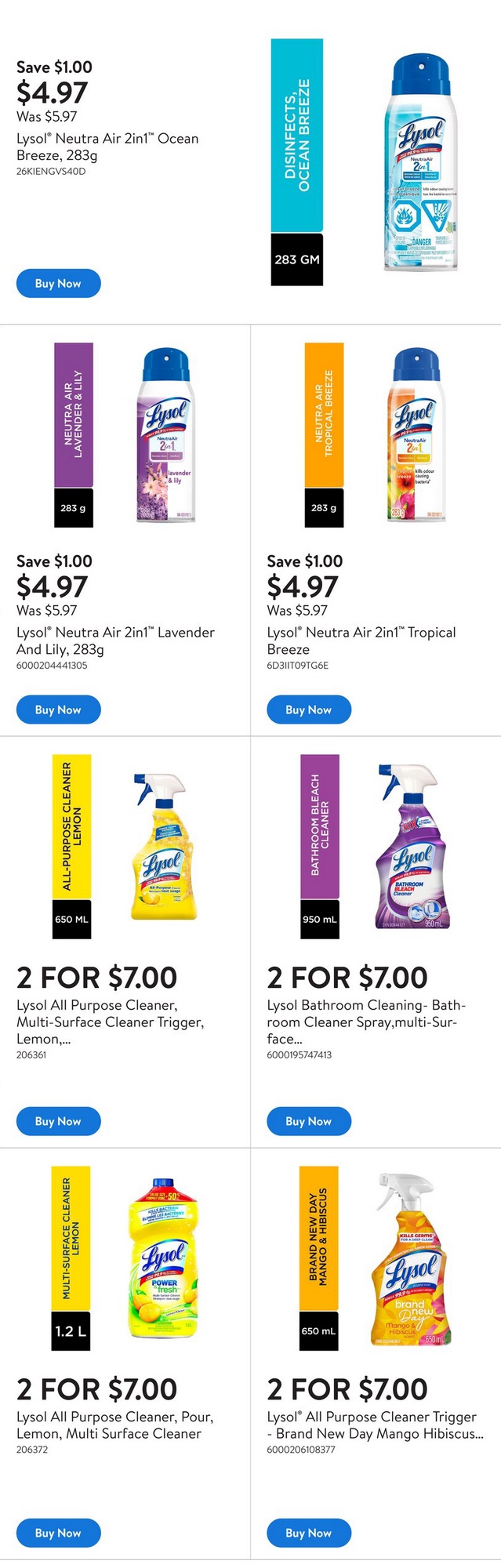Open Lysol Neutra Air Lavender And Lily link
Image resolution: width=501 pixels, height=1568 pixels.
(115, 641)
